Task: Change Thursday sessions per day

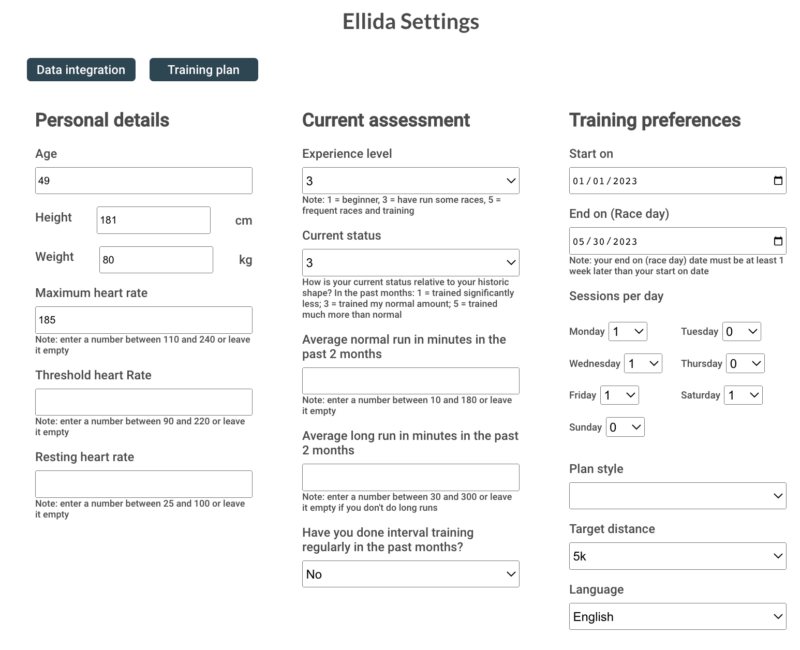Action: point(745,363)
